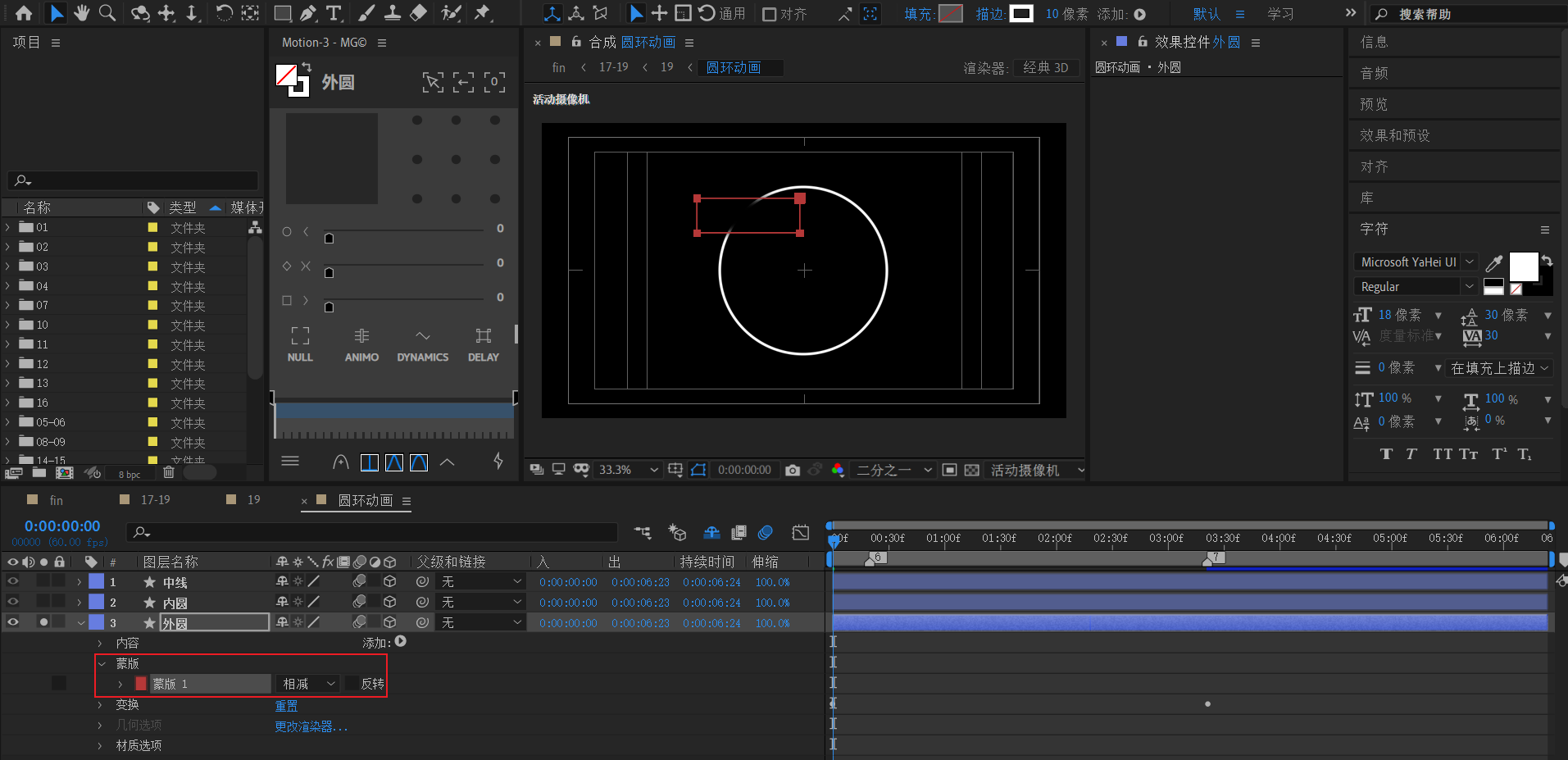Select the Eraser tool
Viewport: 1568px width, 760px height.
tap(418, 13)
